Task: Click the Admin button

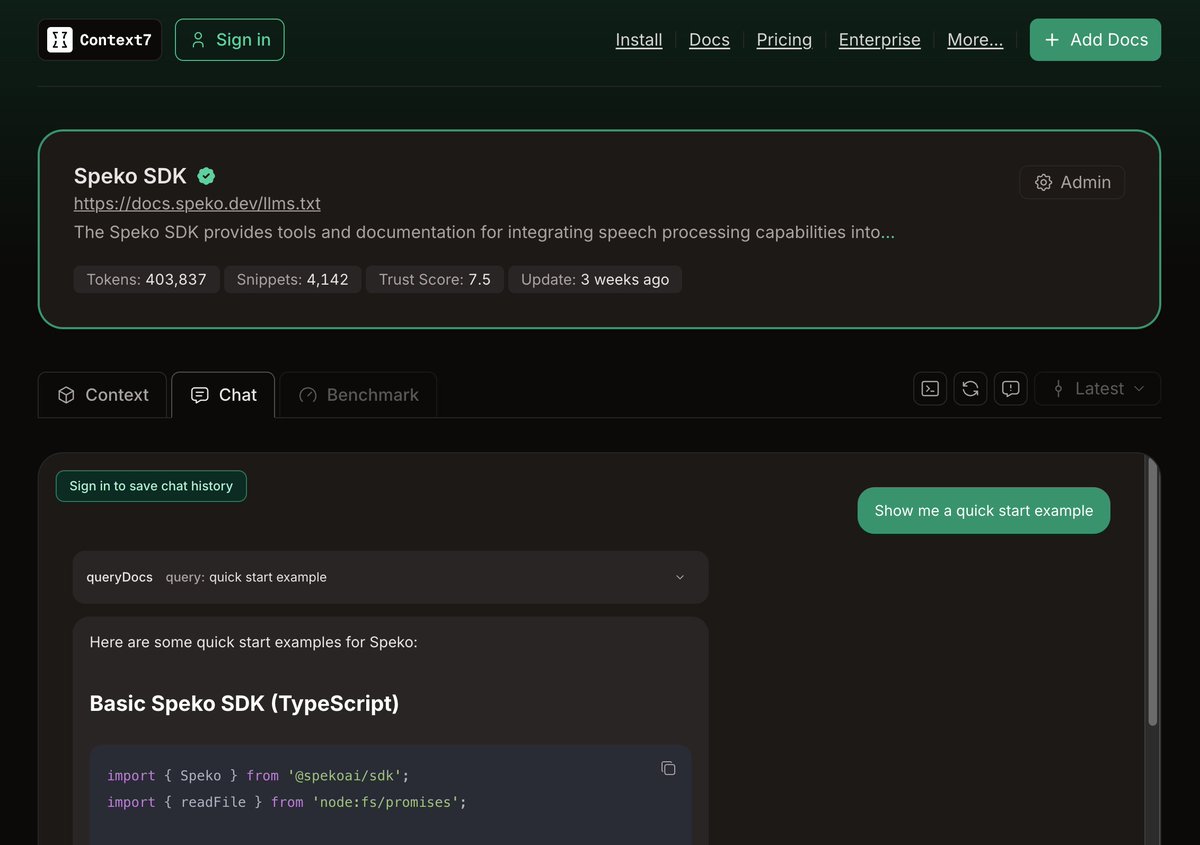Action: [1072, 182]
